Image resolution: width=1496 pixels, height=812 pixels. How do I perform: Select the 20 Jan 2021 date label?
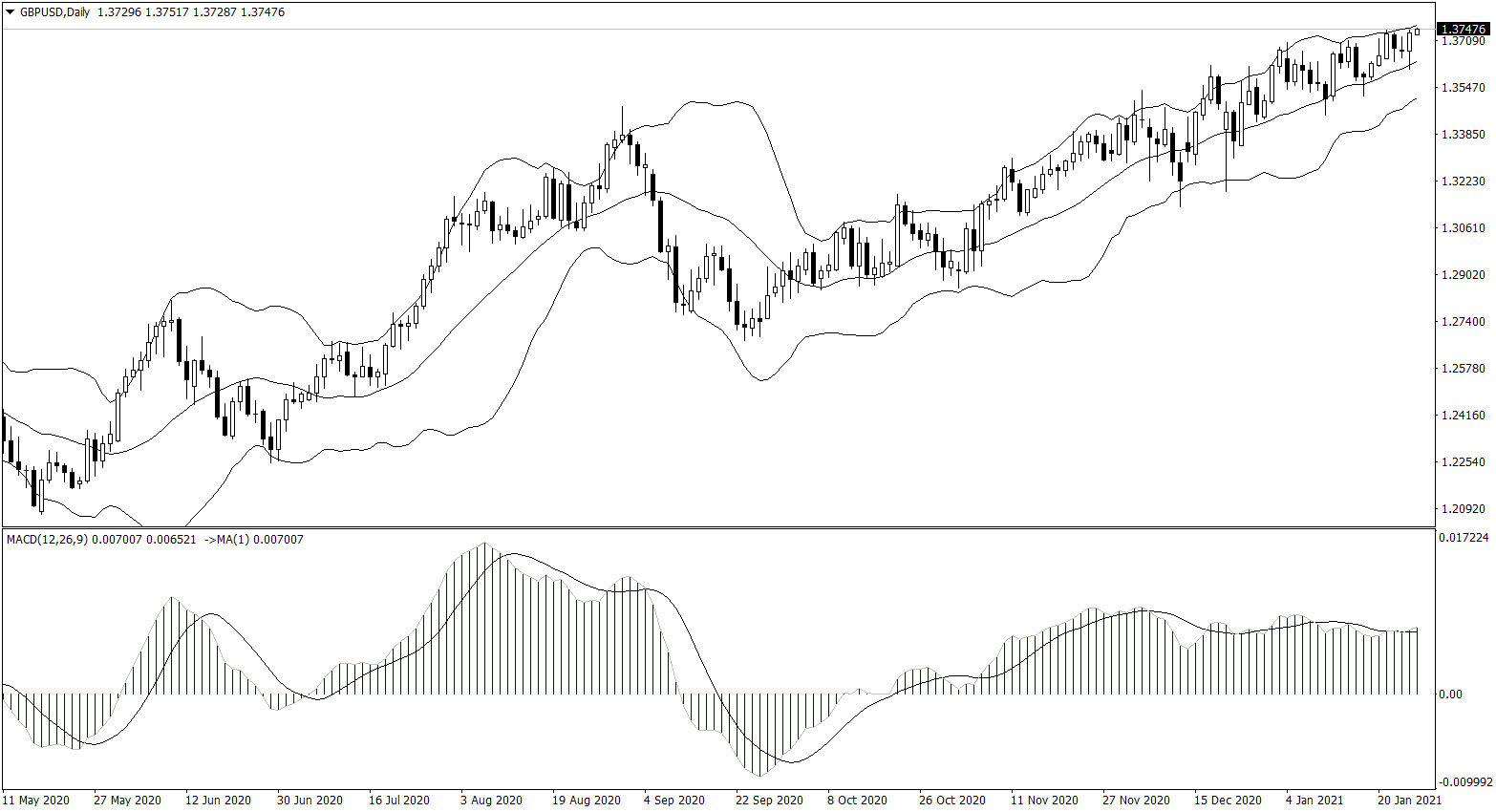[x=1409, y=800]
